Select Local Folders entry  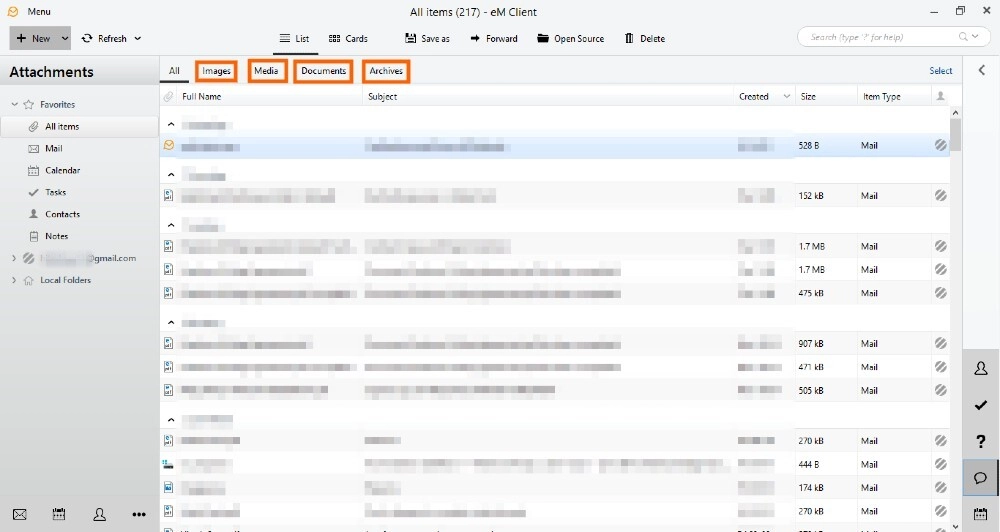click(65, 280)
